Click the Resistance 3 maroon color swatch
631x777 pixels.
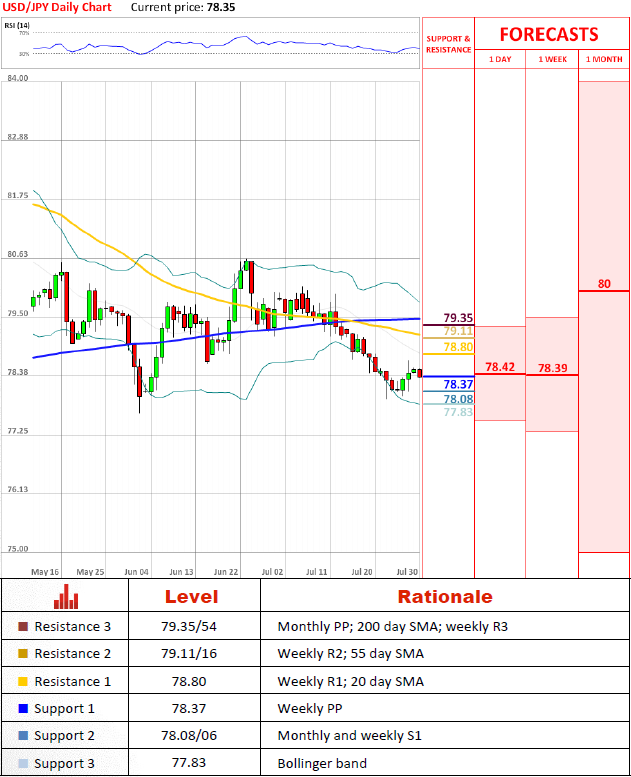coord(23,626)
